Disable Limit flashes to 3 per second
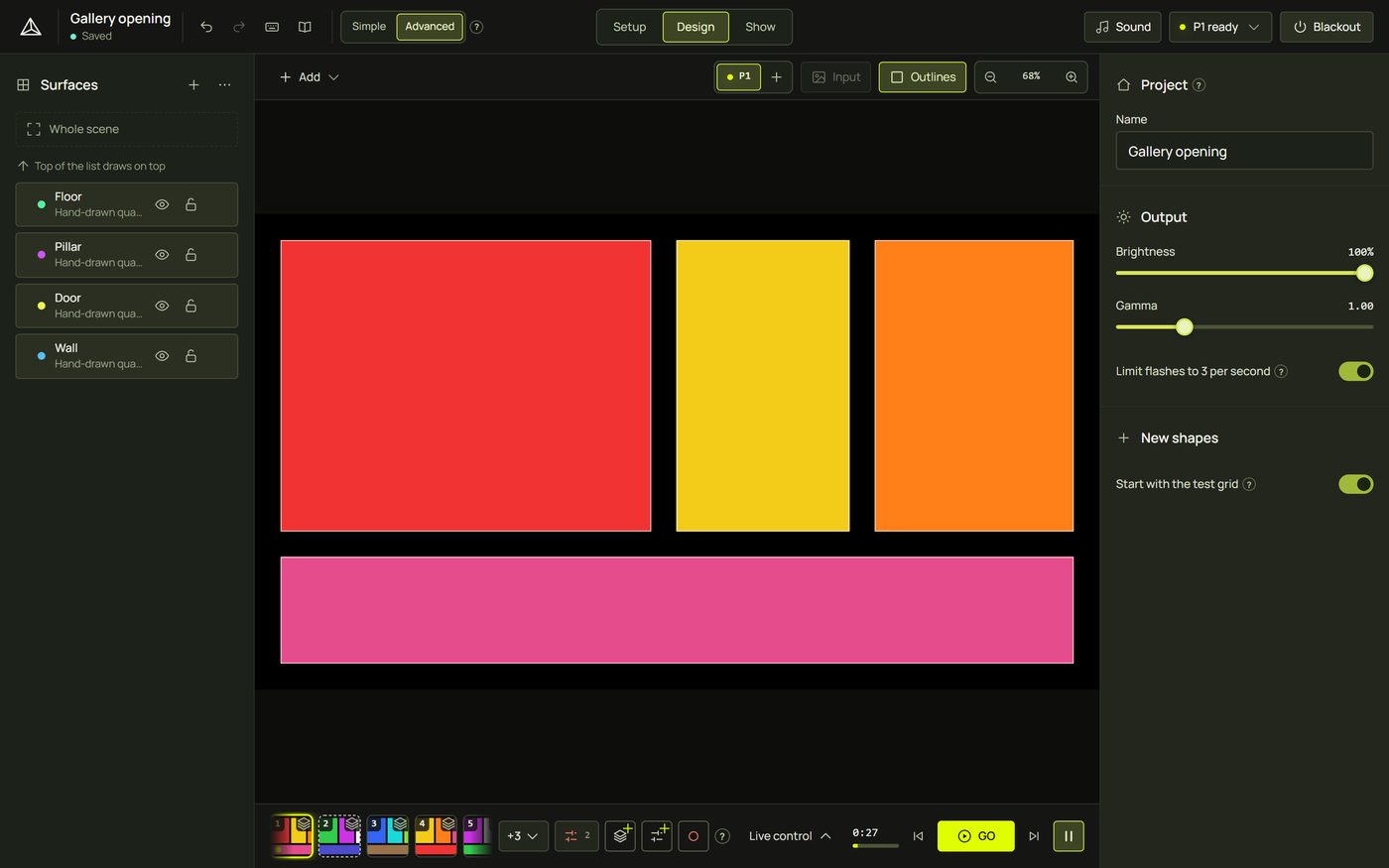 (x=1355, y=371)
